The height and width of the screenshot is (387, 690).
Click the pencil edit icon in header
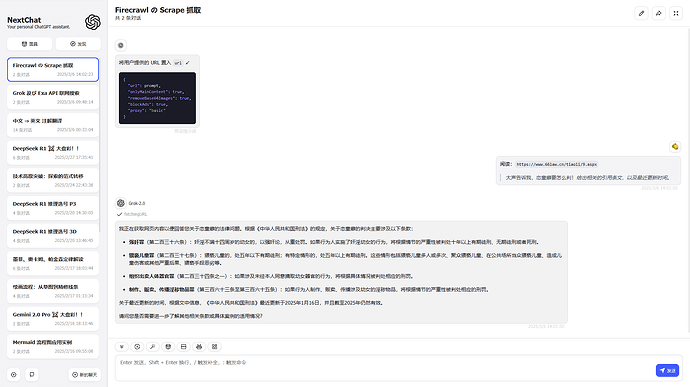(x=641, y=13)
